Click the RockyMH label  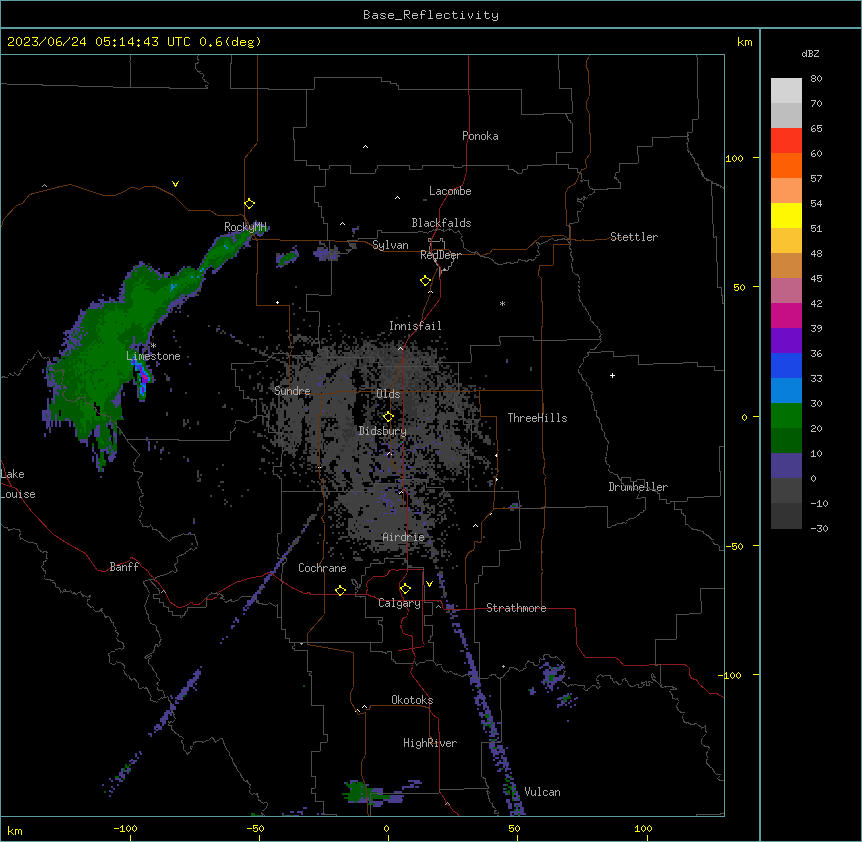[245, 227]
